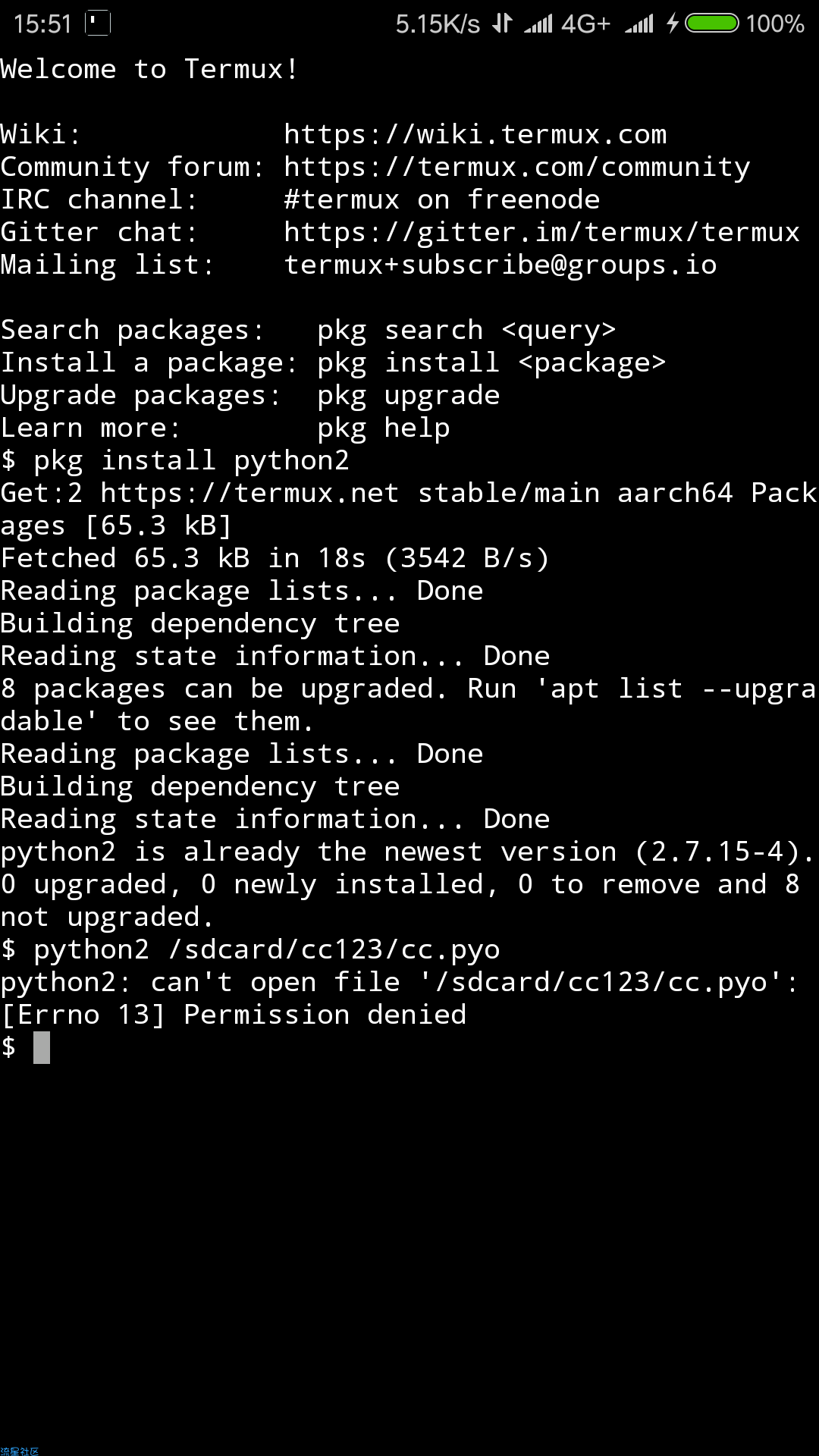This screenshot has height=1456, width=819.
Task: Tap the second SIM signal bars icon
Action: tap(639, 24)
